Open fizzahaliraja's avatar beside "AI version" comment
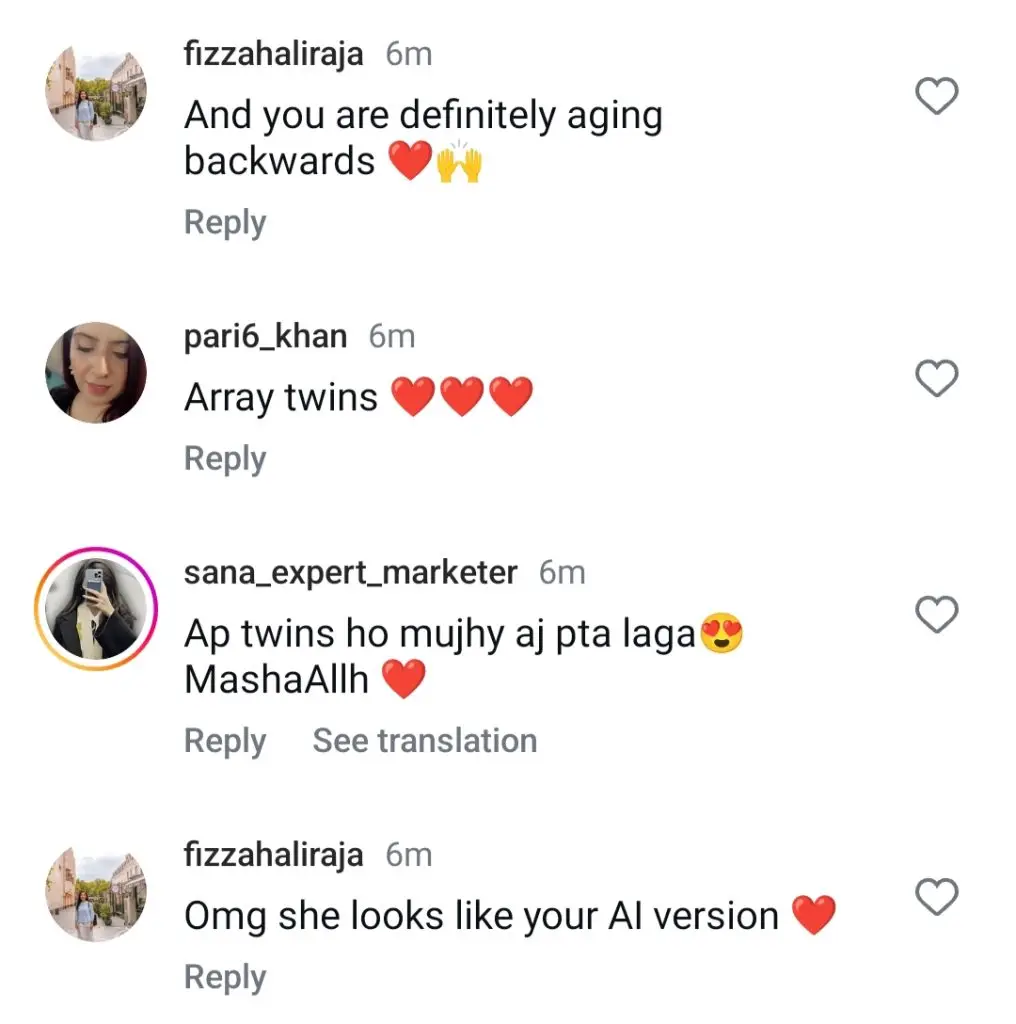1016x1024 pixels. coord(96,892)
